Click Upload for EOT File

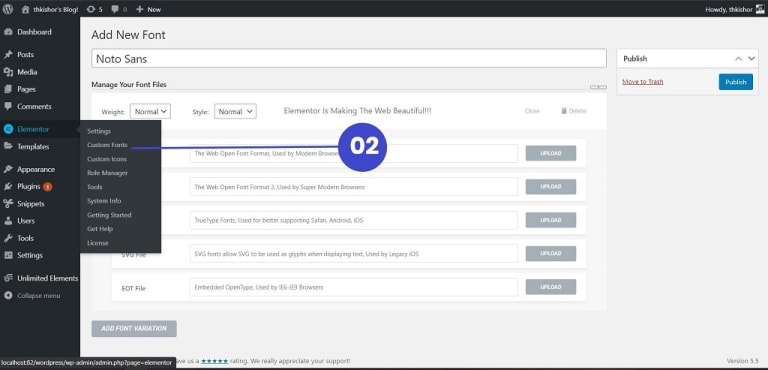tap(551, 287)
